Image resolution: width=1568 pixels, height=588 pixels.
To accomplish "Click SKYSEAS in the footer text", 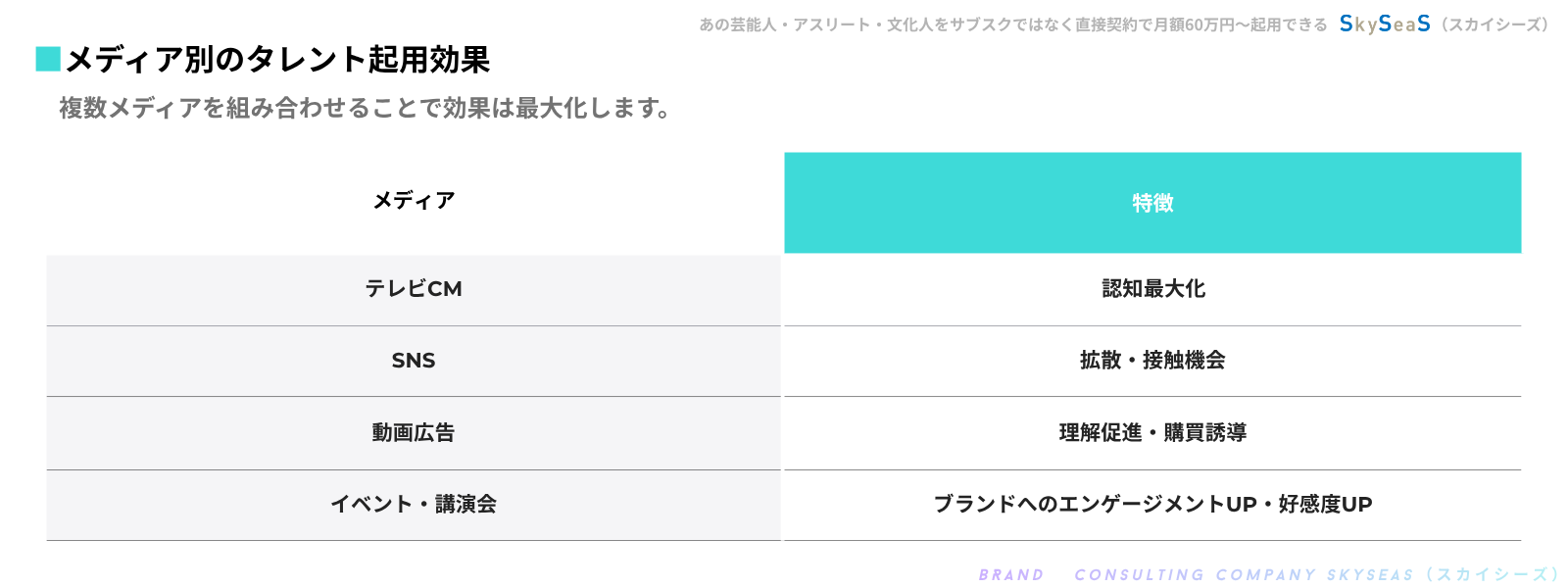I will pos(1370,575).
